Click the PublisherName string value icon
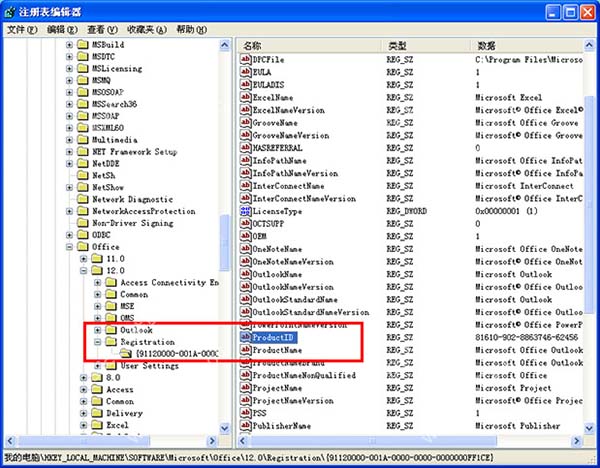This screenshot has width=600, height=468. point(245,425)
